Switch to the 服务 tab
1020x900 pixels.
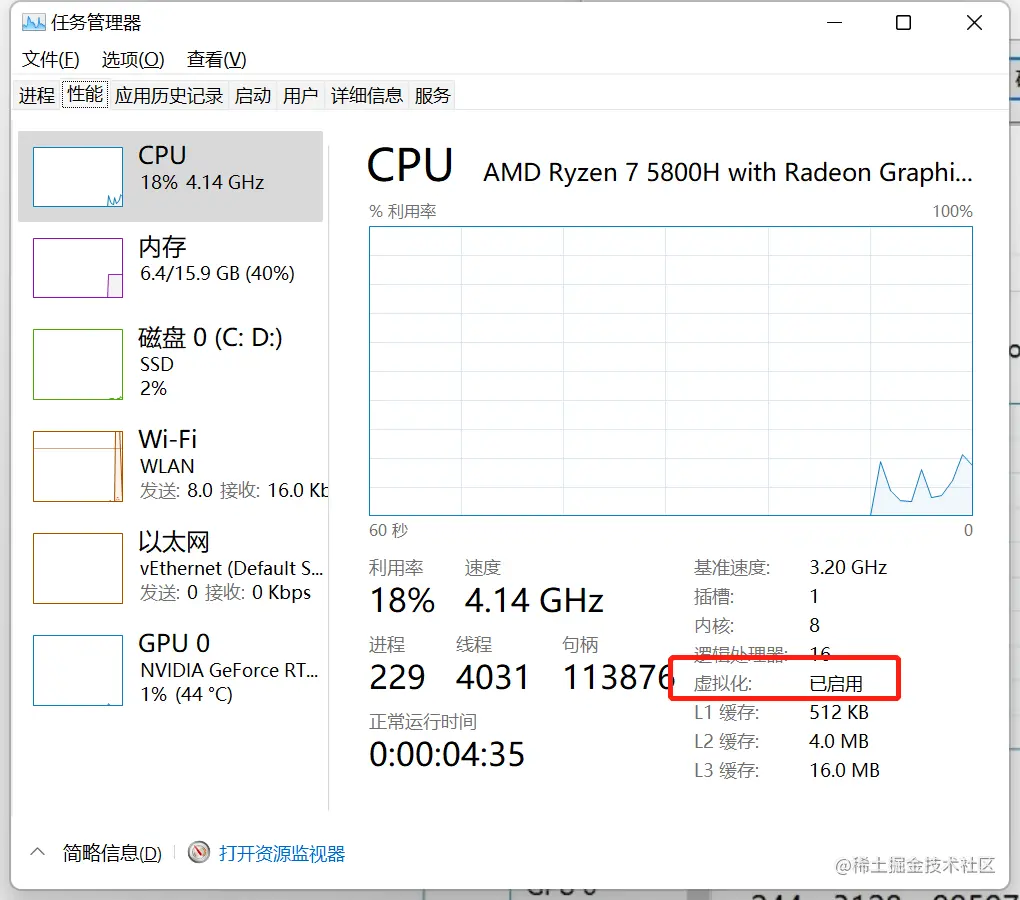[x=432, y=96]
